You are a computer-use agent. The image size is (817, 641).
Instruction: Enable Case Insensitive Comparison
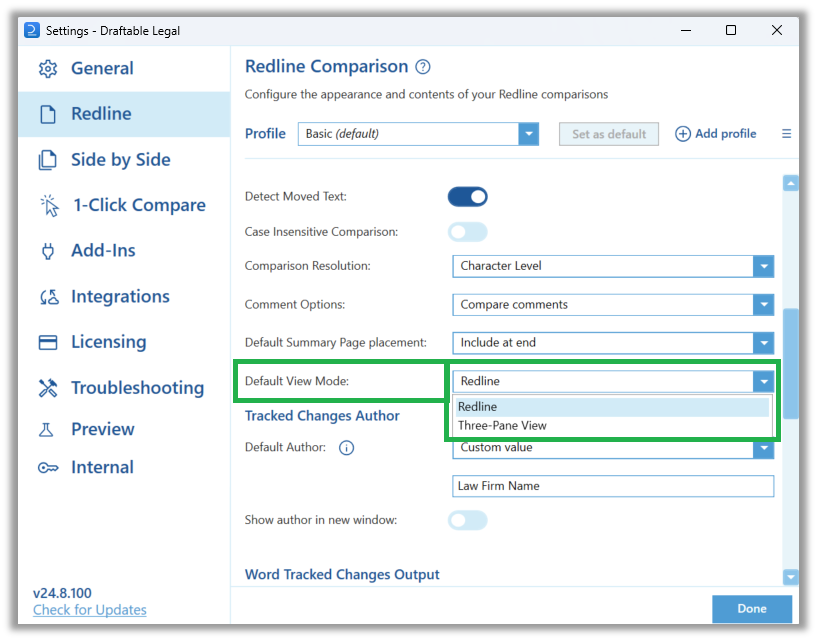pos(467,231)
